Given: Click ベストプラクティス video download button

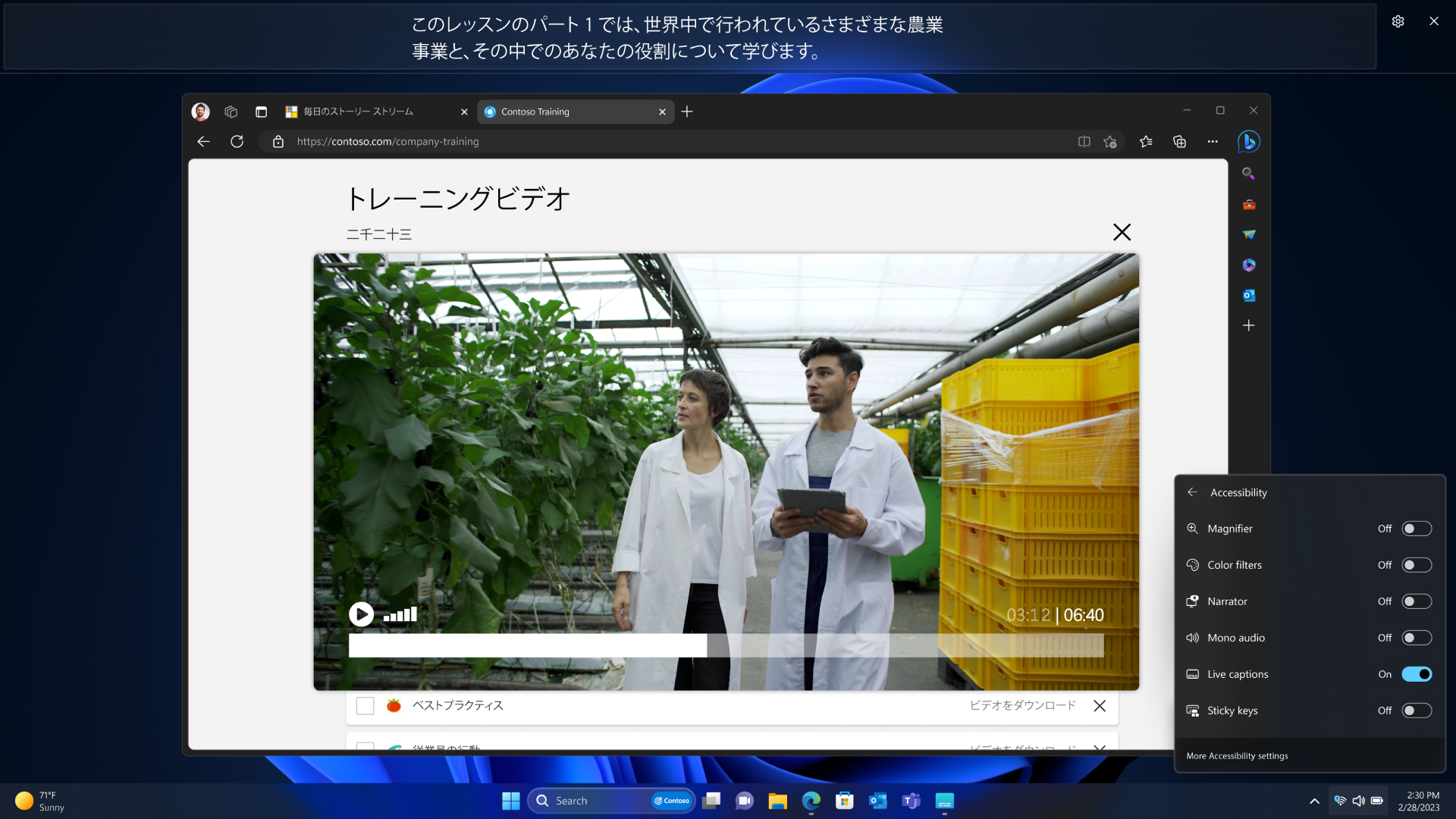Looking at the screenshot, I should pyautogui.click(x=1022, y=705).
